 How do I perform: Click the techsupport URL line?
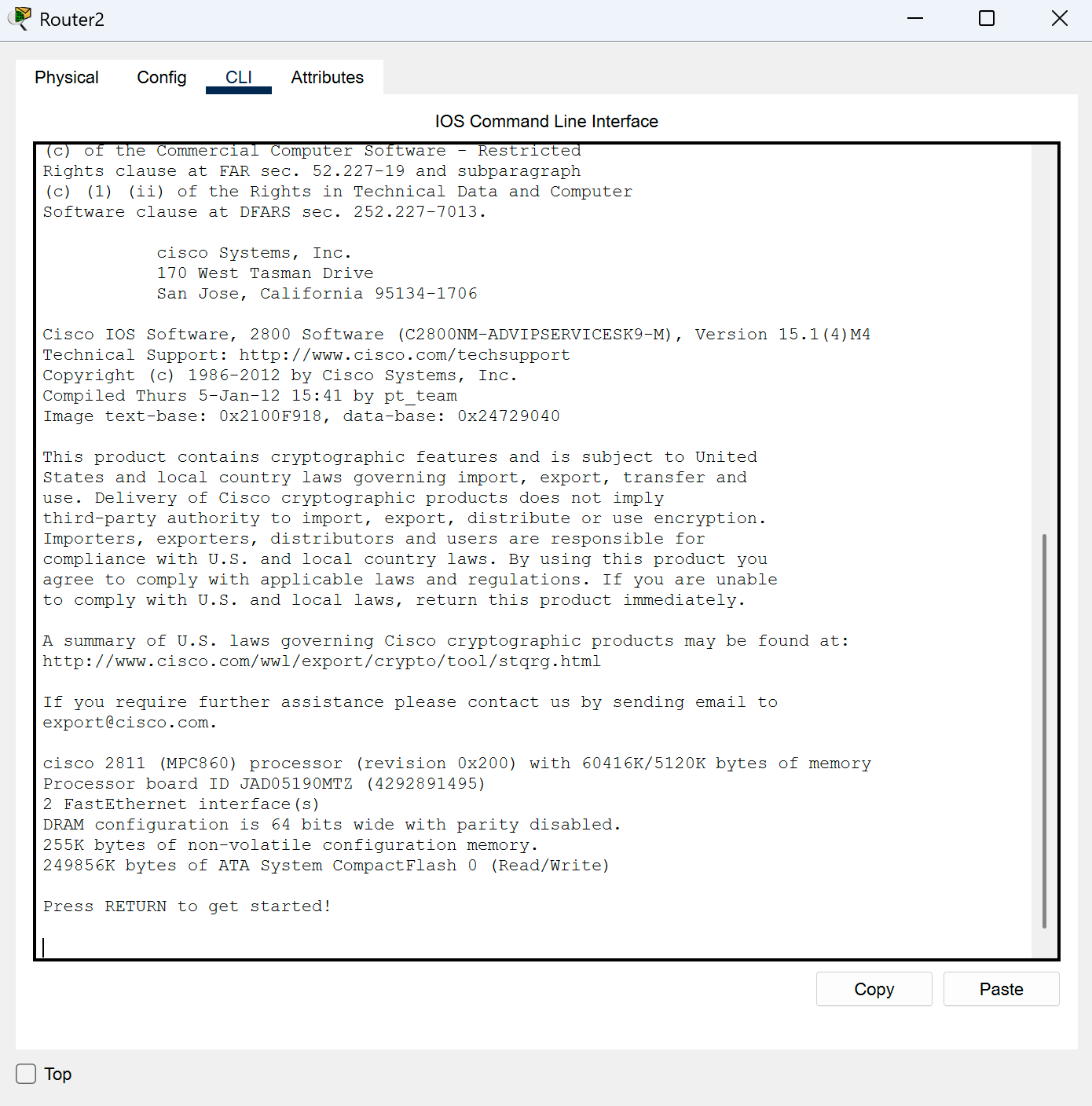coord(306,355)
